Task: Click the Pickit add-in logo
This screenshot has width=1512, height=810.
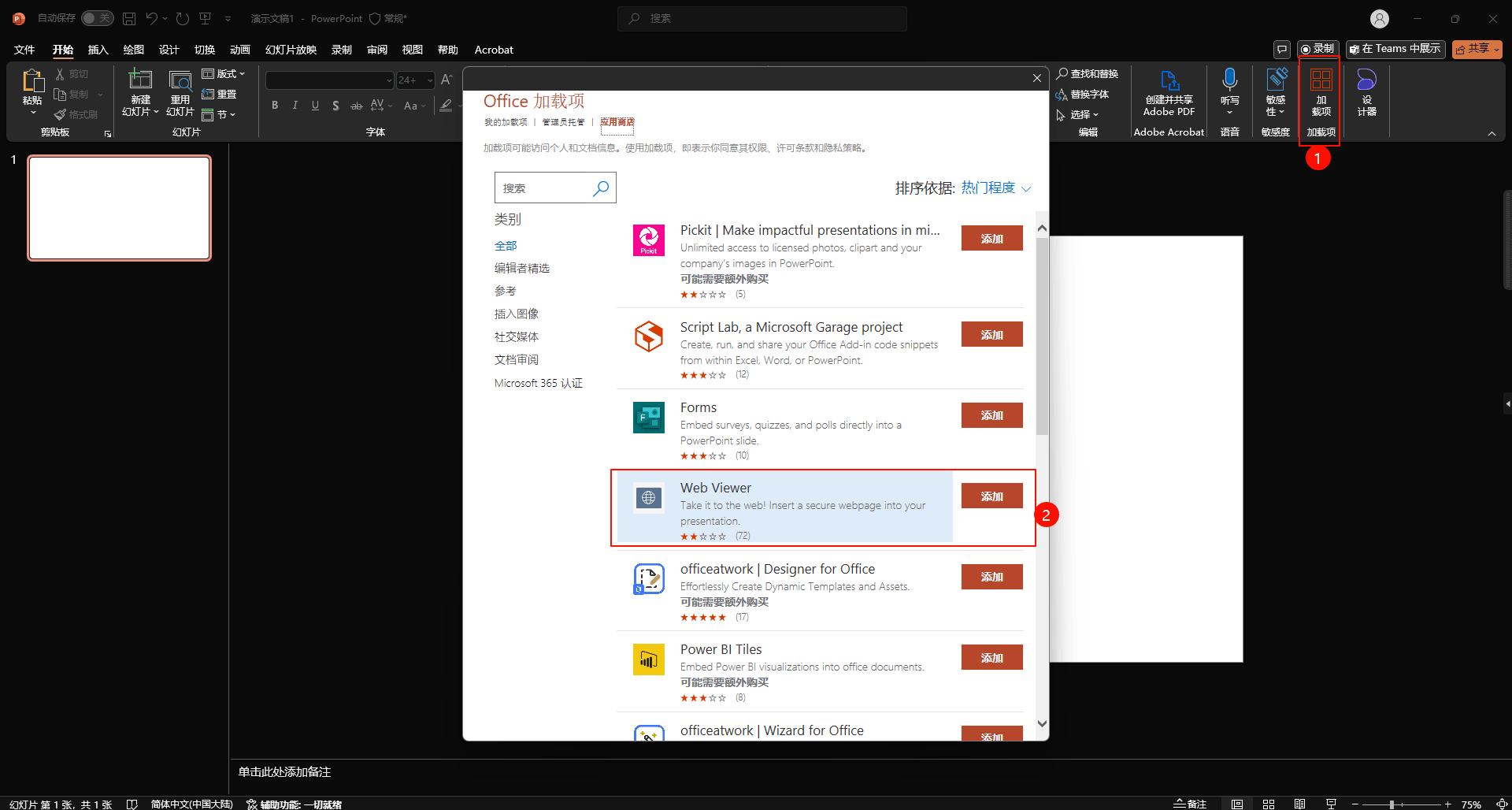Action: click(x=649, y=240)
